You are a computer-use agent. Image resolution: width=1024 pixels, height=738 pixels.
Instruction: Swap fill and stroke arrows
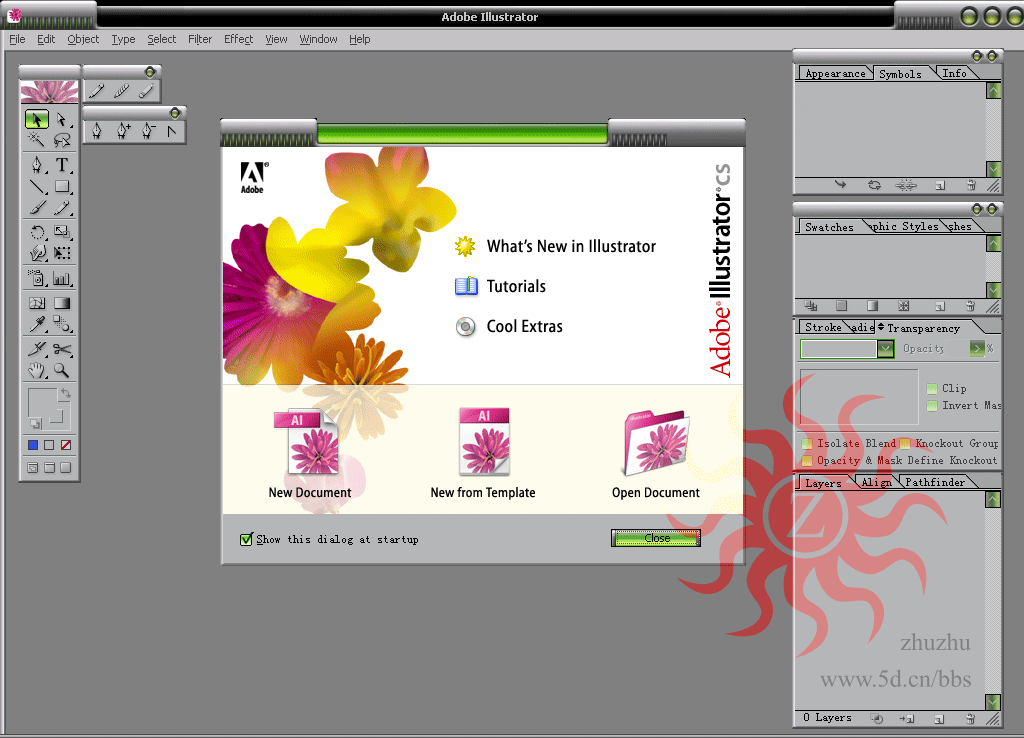[x=65, y=393]
